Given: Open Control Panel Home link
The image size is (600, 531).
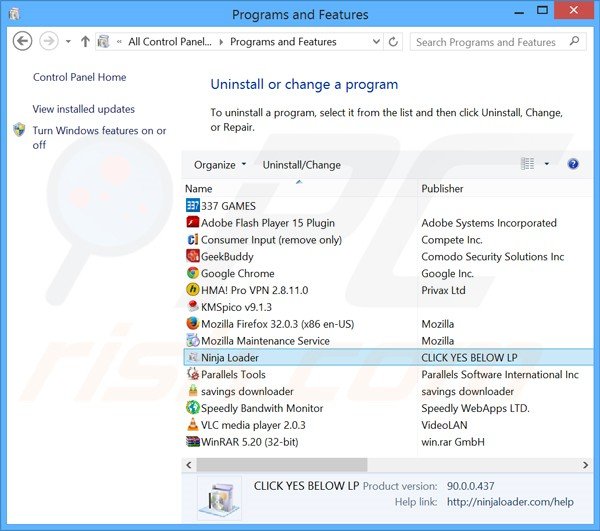Looking at the screenshot, I should click(x=79, y=77).
